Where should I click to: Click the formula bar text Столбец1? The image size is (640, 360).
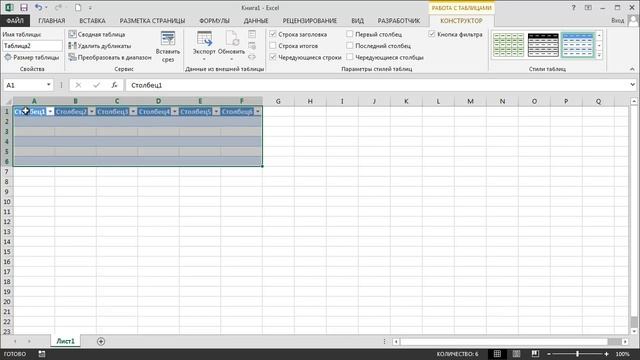pyautogui.click(x=147, y=85)
